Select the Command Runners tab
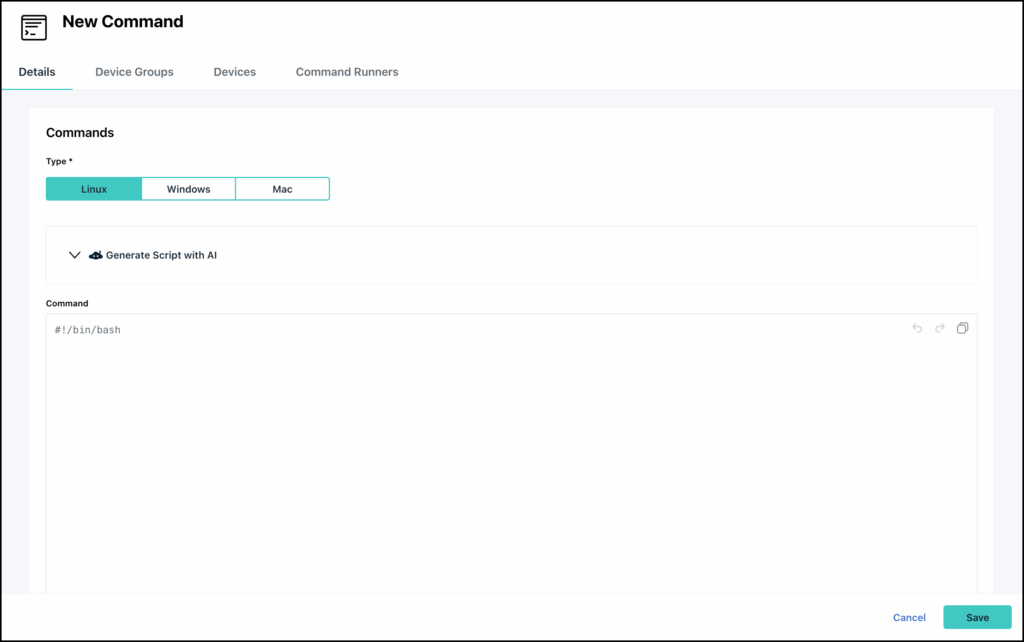1024x642 pixels. click(347, 71)
